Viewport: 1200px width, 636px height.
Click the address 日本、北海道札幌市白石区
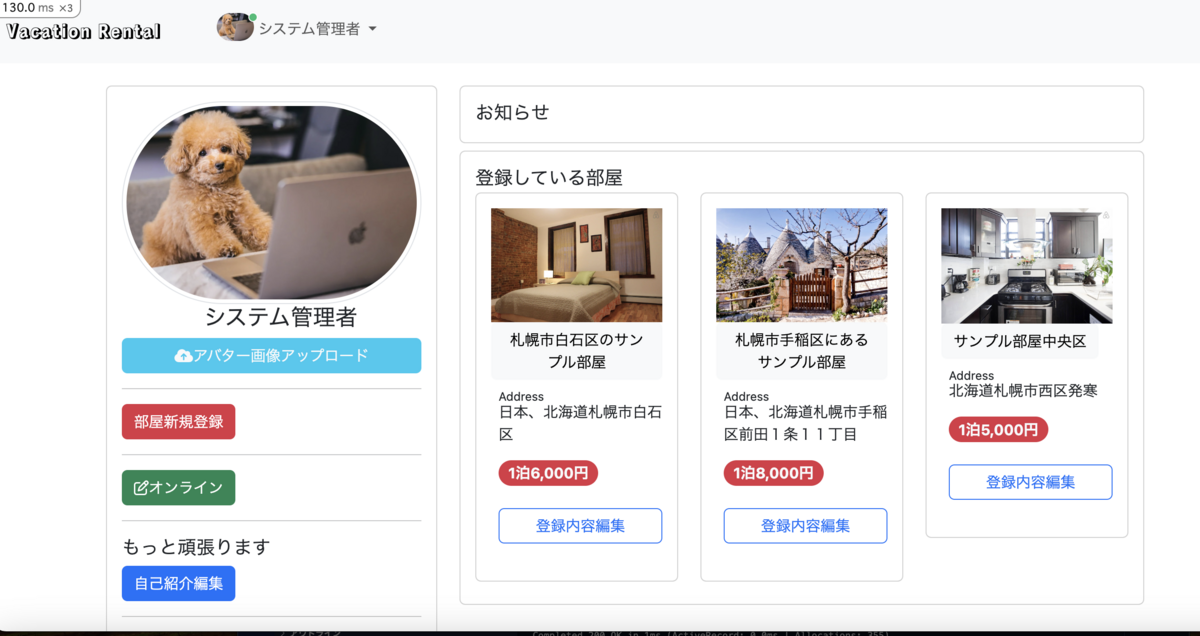(580, 423)
